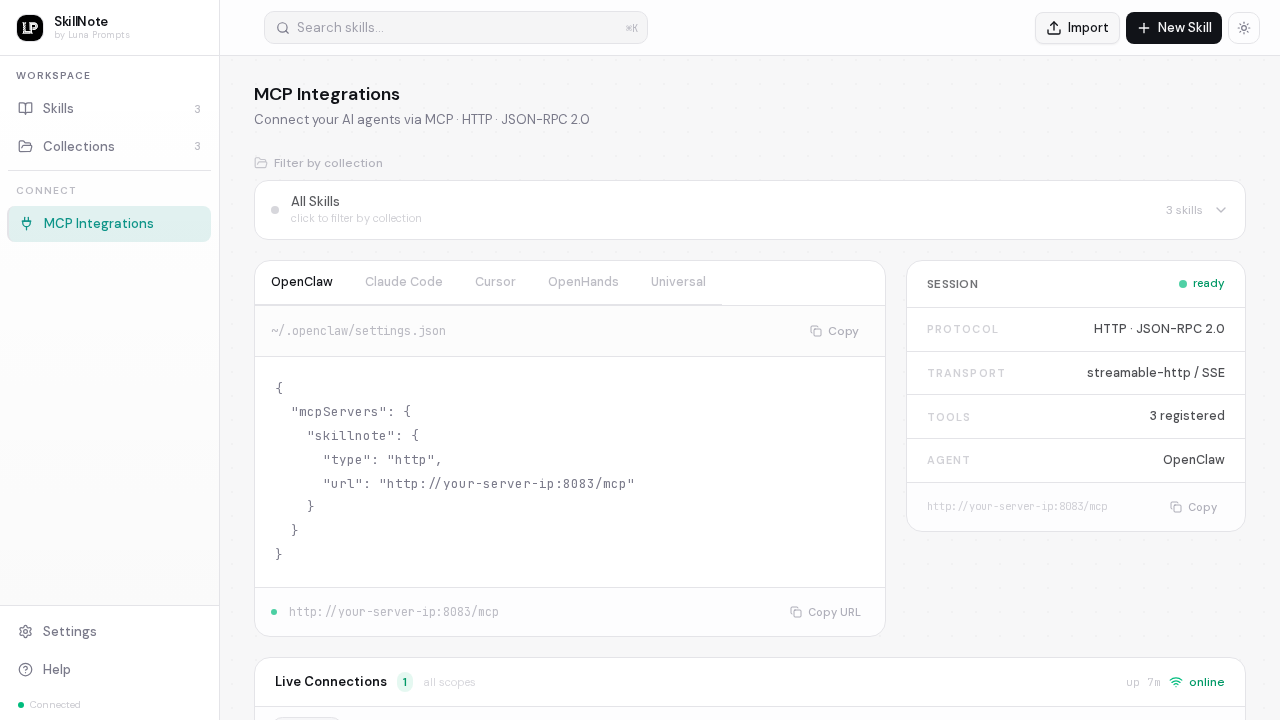Toggle light/dark theme with the sun icon
Screen dimensions: 1280x720
coord(1244,28)
